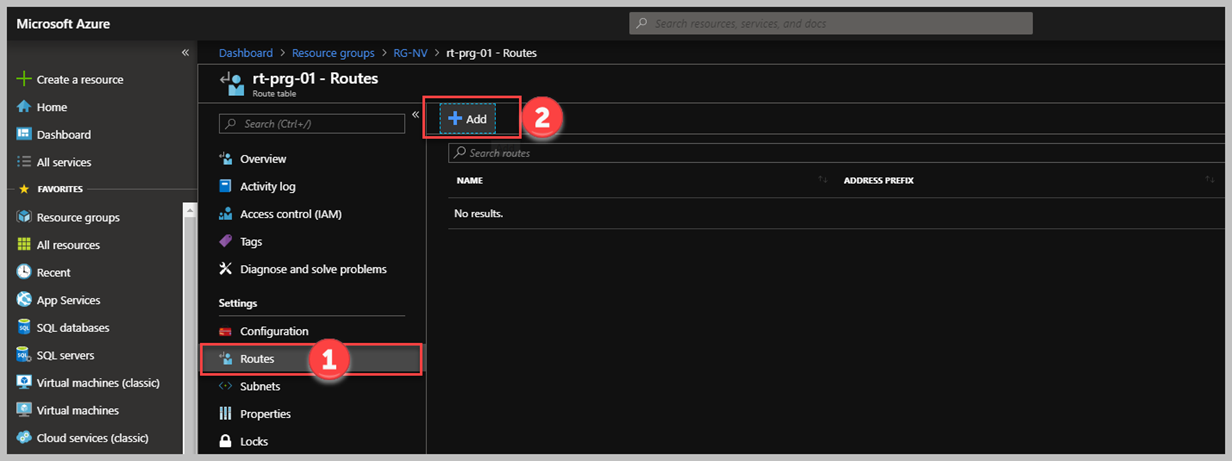The width and height of the screenshot is (1232, 461).
Task: Sort routes by NAME column arrows
Action: click(823, 180)
